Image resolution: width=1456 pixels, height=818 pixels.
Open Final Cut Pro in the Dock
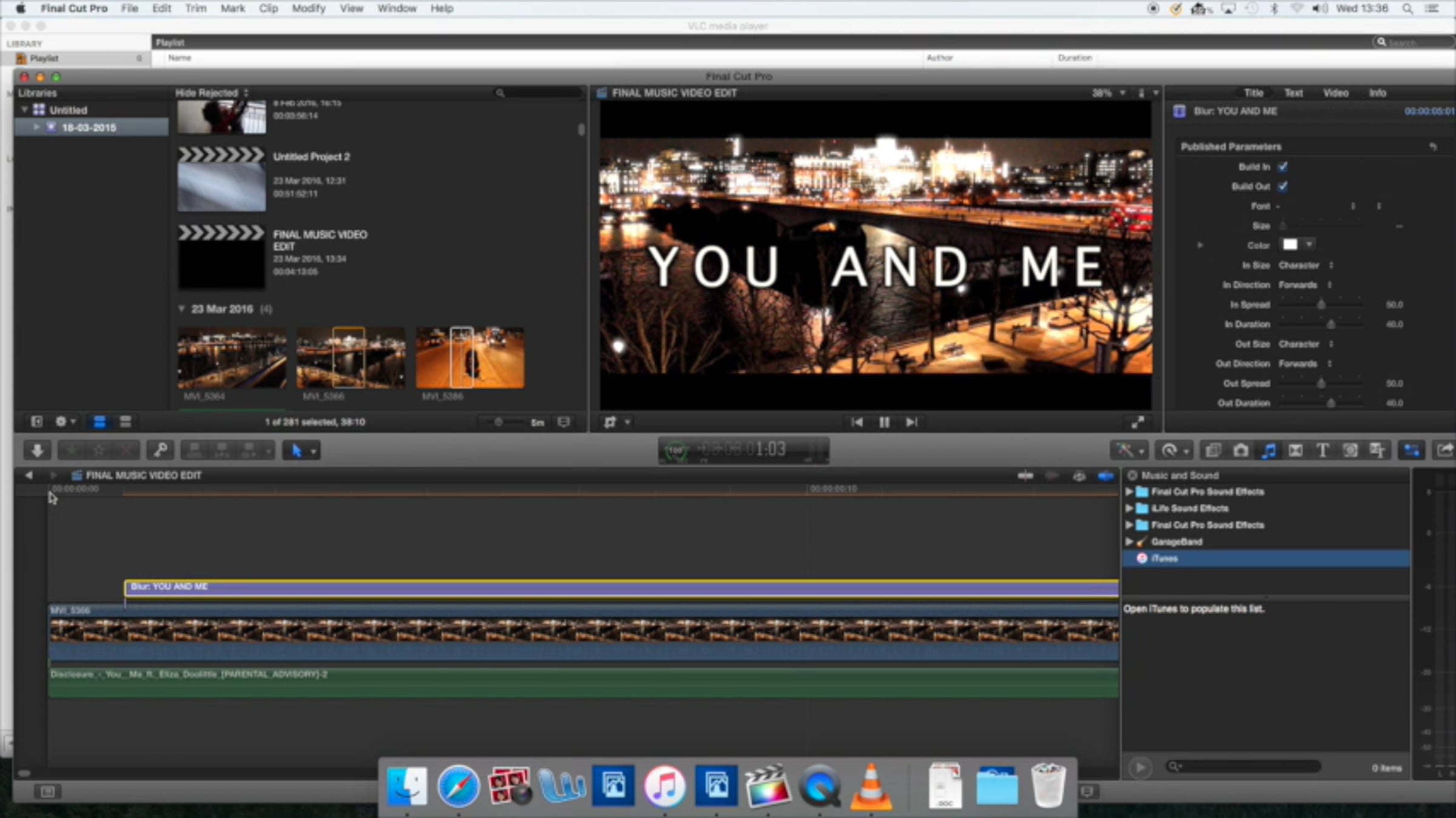(x=767, y=786)
